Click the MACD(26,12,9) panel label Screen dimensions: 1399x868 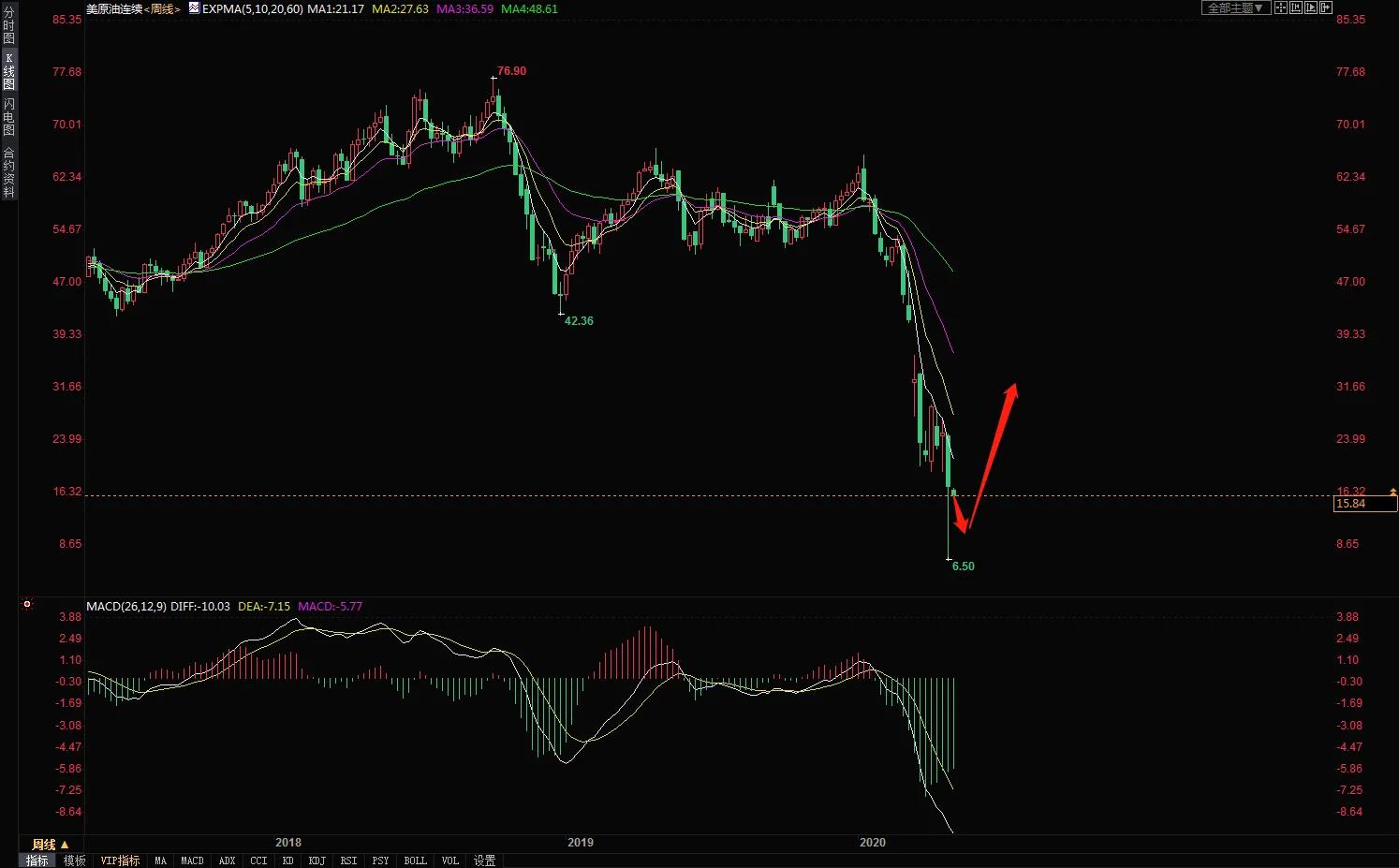126,606
